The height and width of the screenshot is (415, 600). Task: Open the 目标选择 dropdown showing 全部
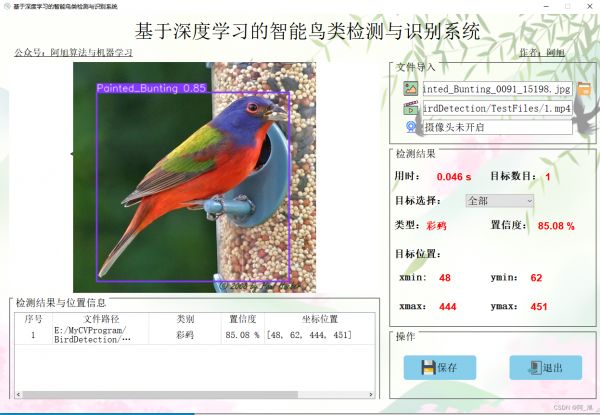coord(499,201)
